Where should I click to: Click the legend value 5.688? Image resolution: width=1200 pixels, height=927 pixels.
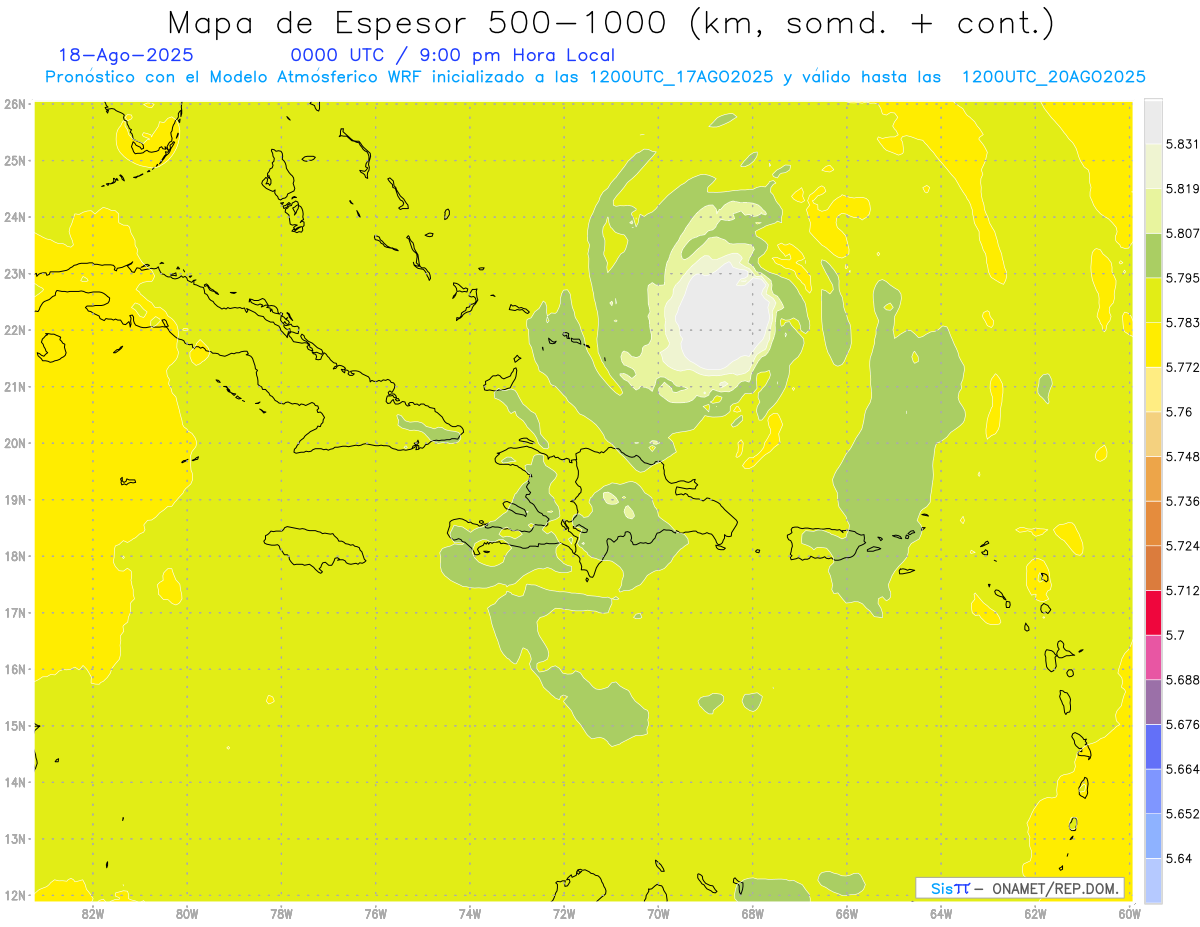pyautogui.click(x=1183, y=680)
